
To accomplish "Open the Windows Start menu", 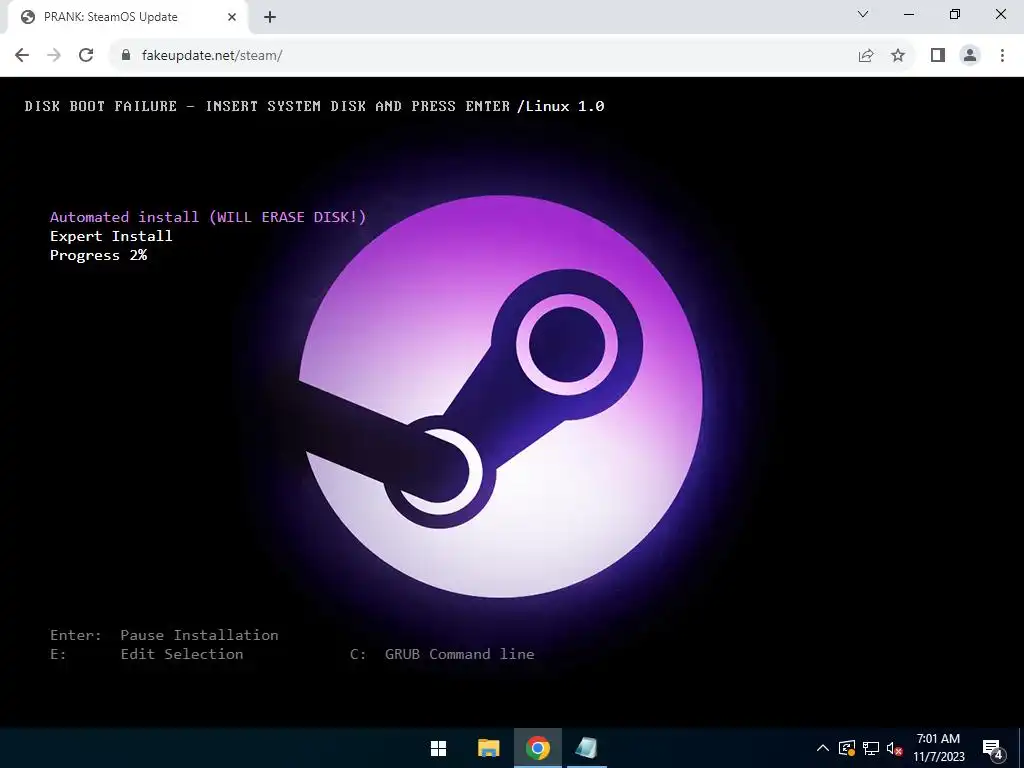I will [x=439, y=748].
